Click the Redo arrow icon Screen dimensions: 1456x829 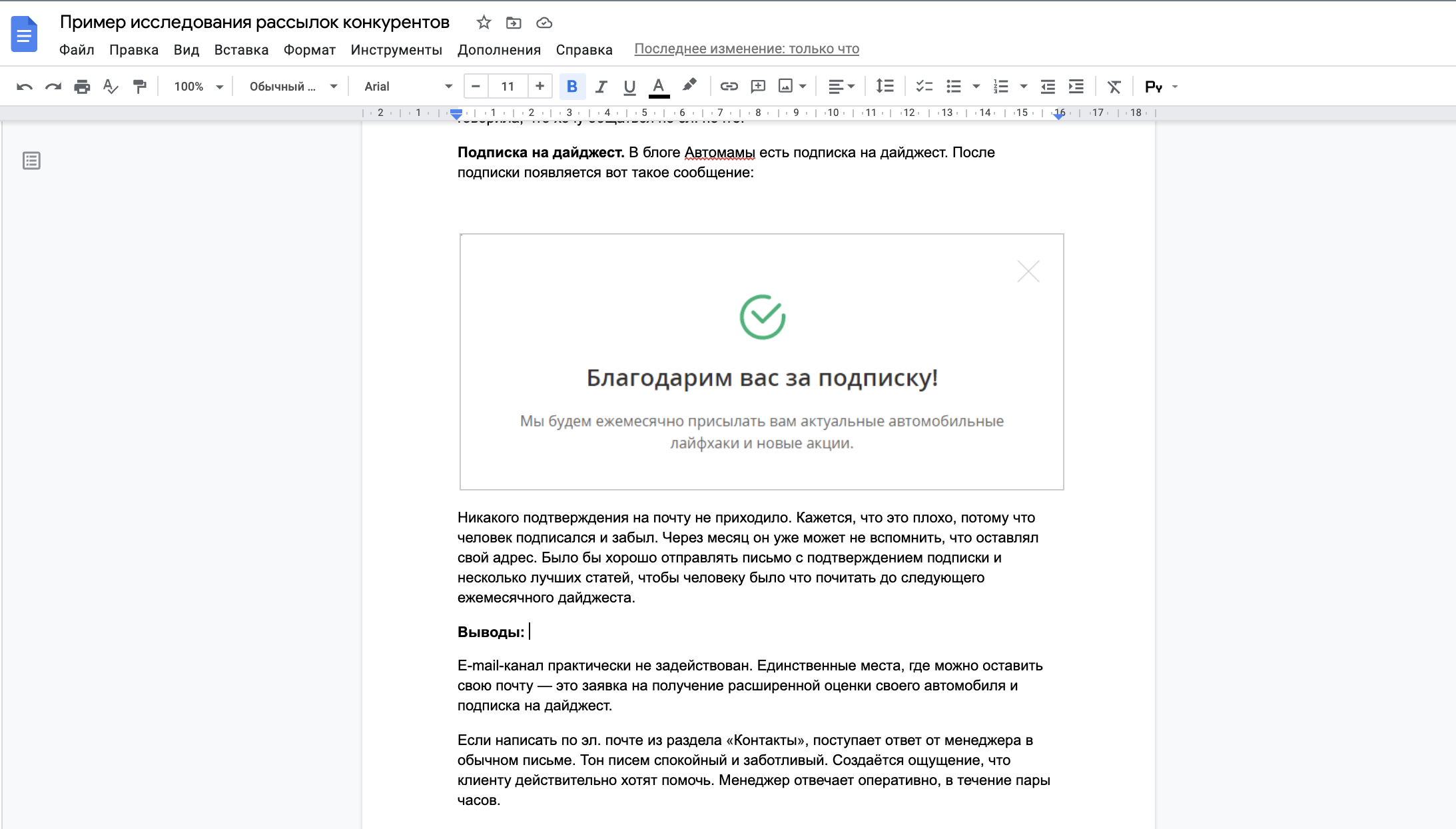click(53, 87)
